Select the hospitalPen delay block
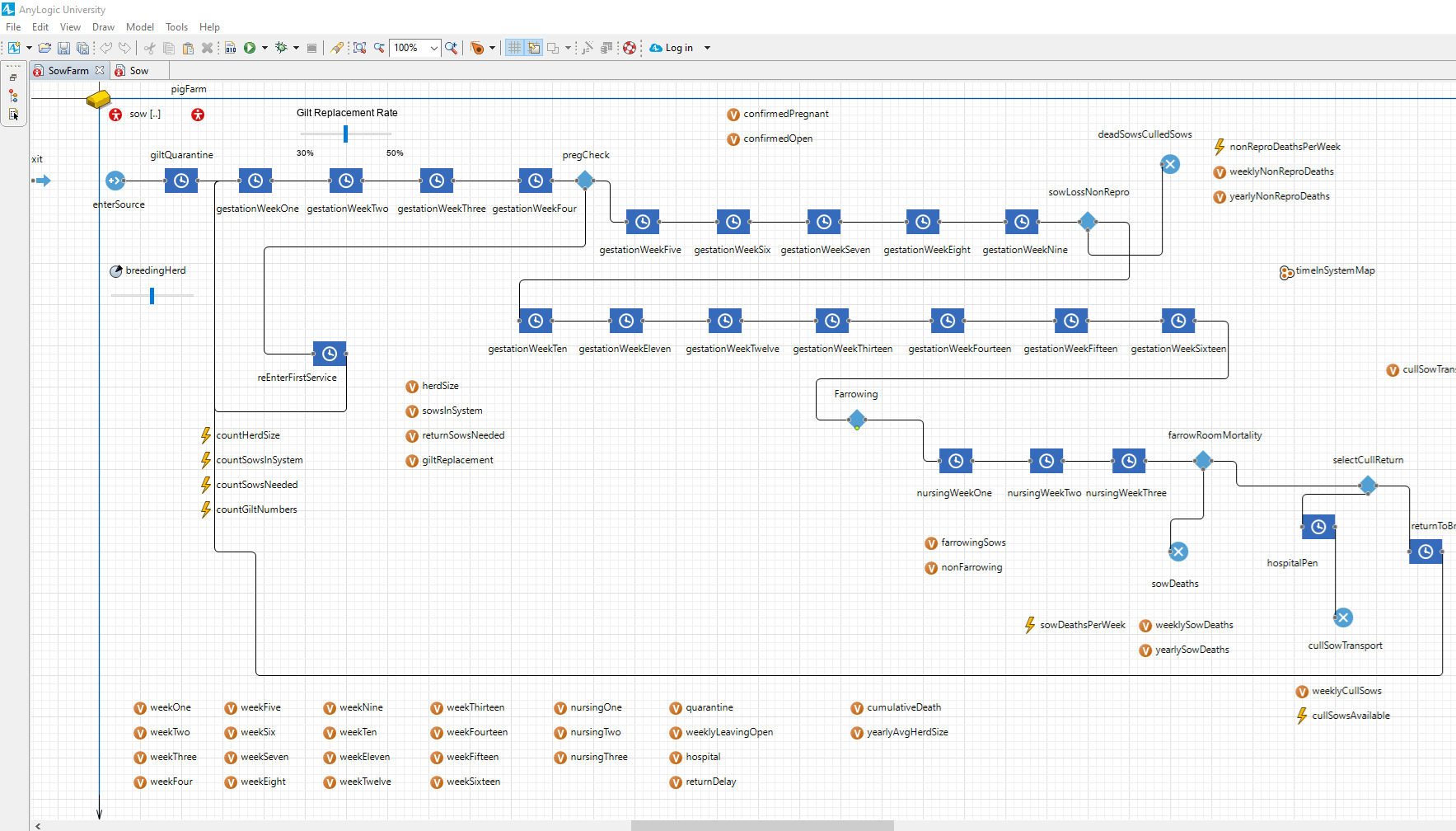 [1318, 527]
